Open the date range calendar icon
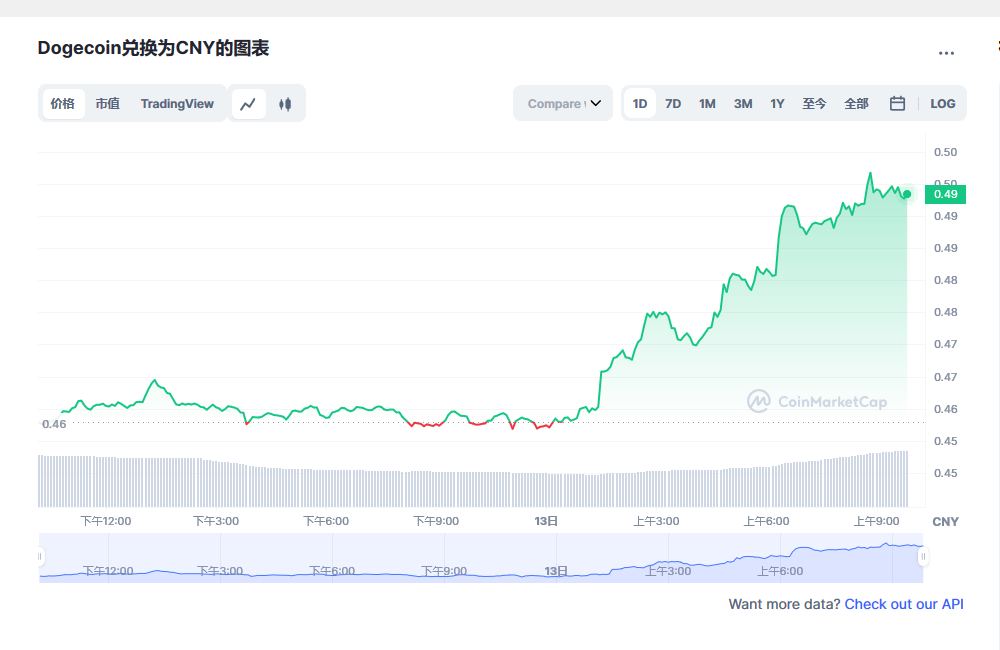Viewport: 1000px width, 650px height. [x=897, y=103]
